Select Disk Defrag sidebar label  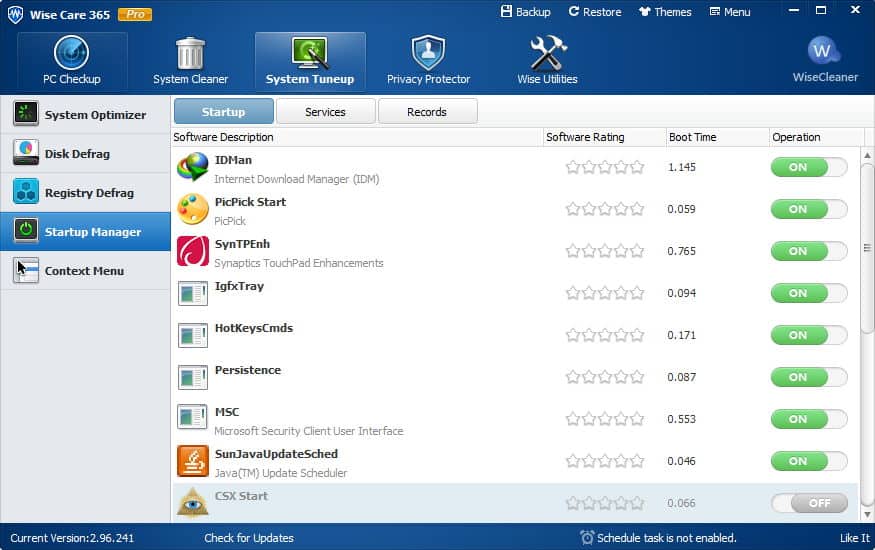(x=77, y=154)
